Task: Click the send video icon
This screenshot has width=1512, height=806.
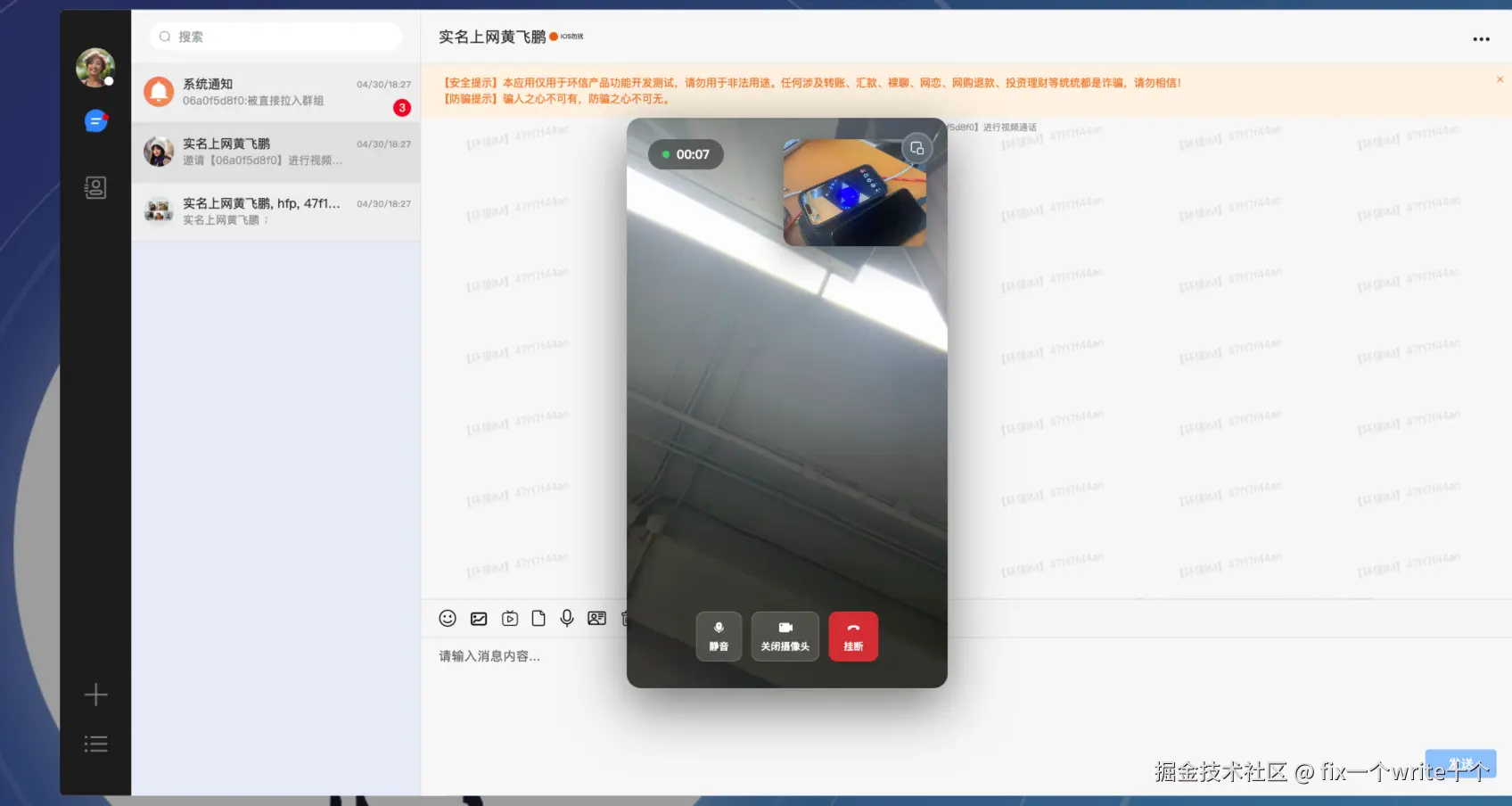Action: coord(510,619)
